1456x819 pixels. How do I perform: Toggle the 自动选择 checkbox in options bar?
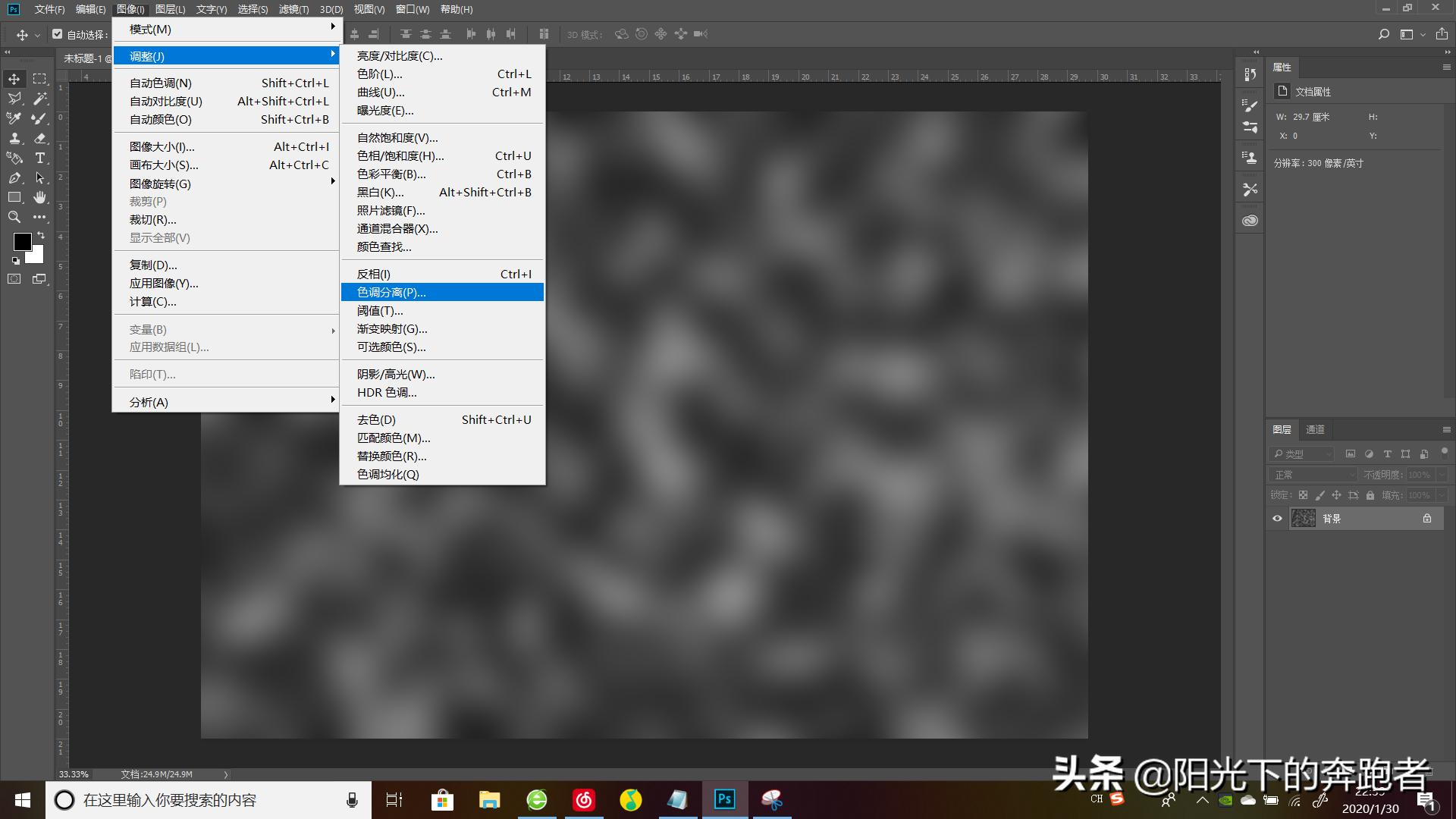pyautogui.click(x=58, y=33)
